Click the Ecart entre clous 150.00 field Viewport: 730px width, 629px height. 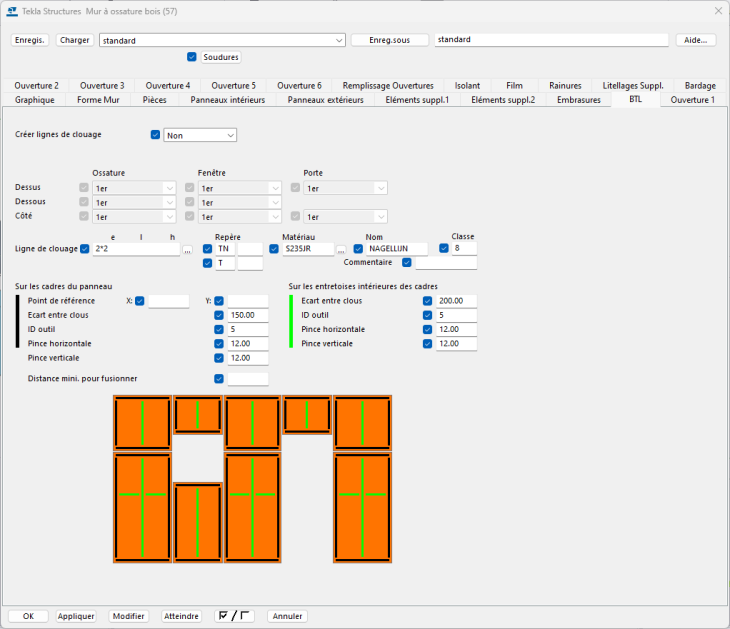(x=248, y=315)
